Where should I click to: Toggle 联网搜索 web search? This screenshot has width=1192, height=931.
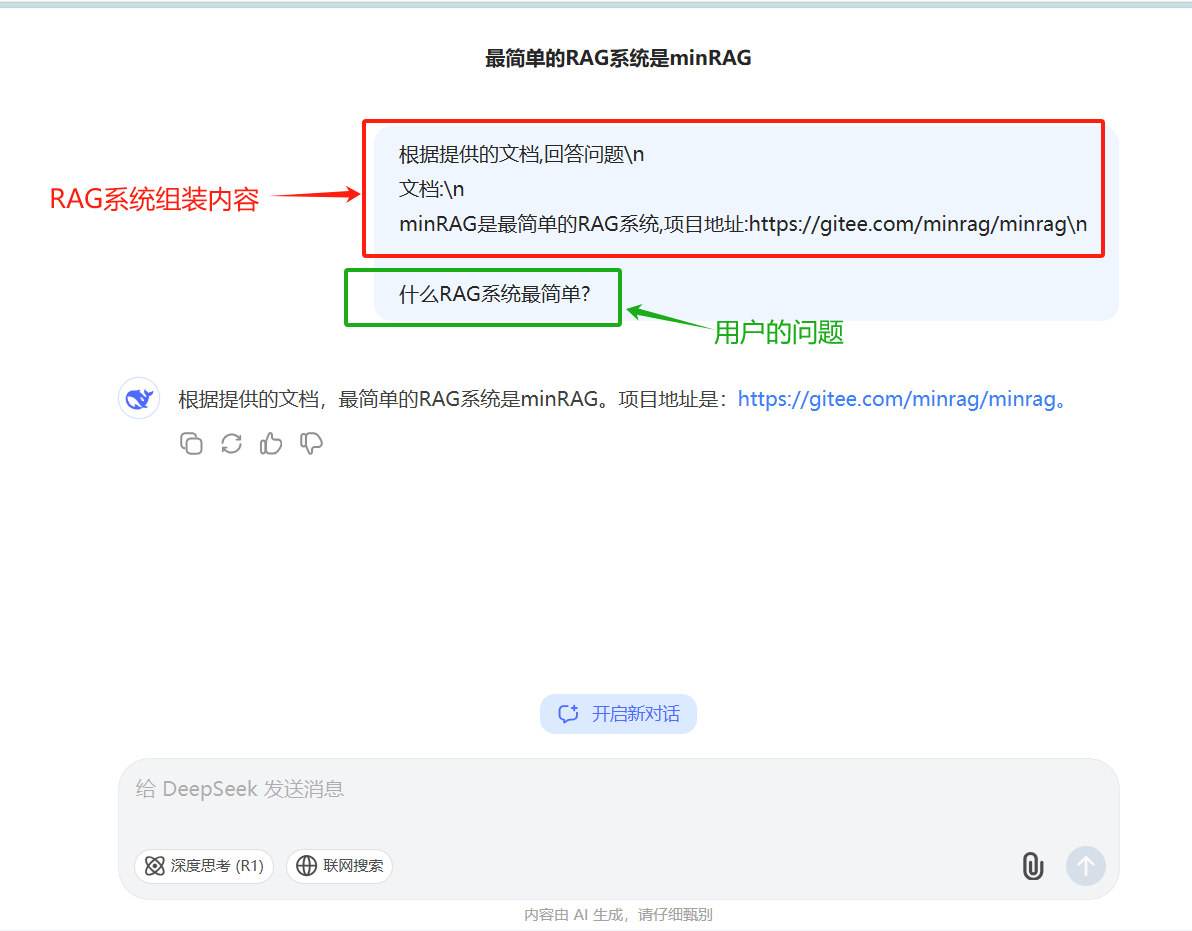[x=339, y=866]
